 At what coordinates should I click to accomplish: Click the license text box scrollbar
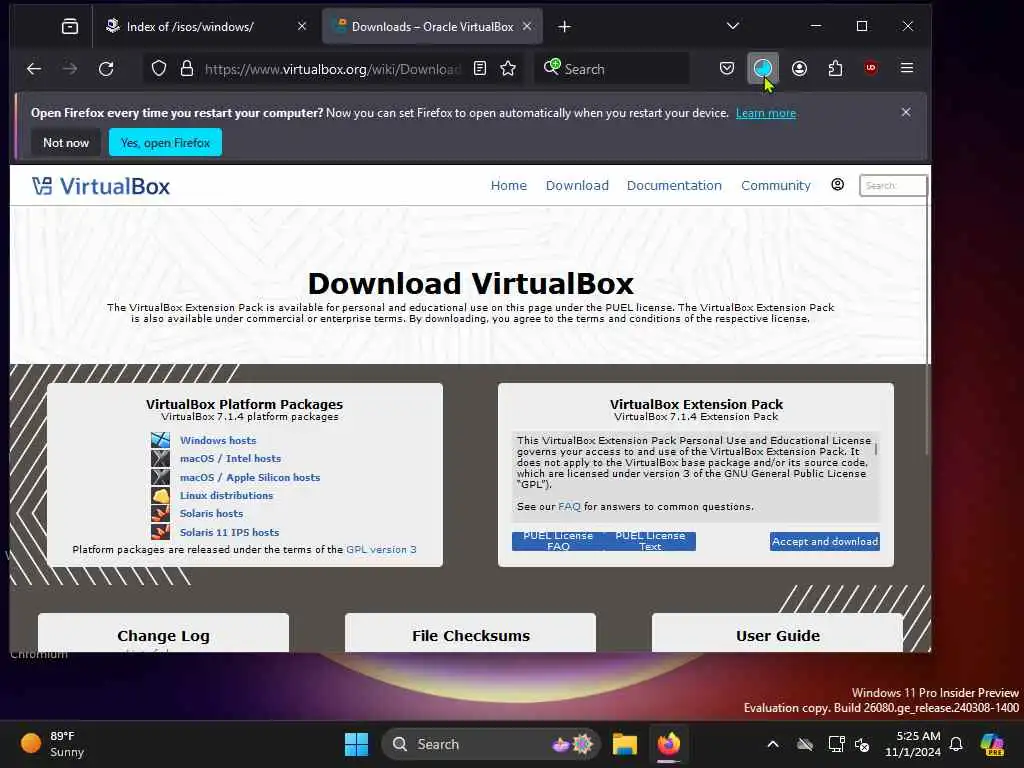(x=876, y=449)
